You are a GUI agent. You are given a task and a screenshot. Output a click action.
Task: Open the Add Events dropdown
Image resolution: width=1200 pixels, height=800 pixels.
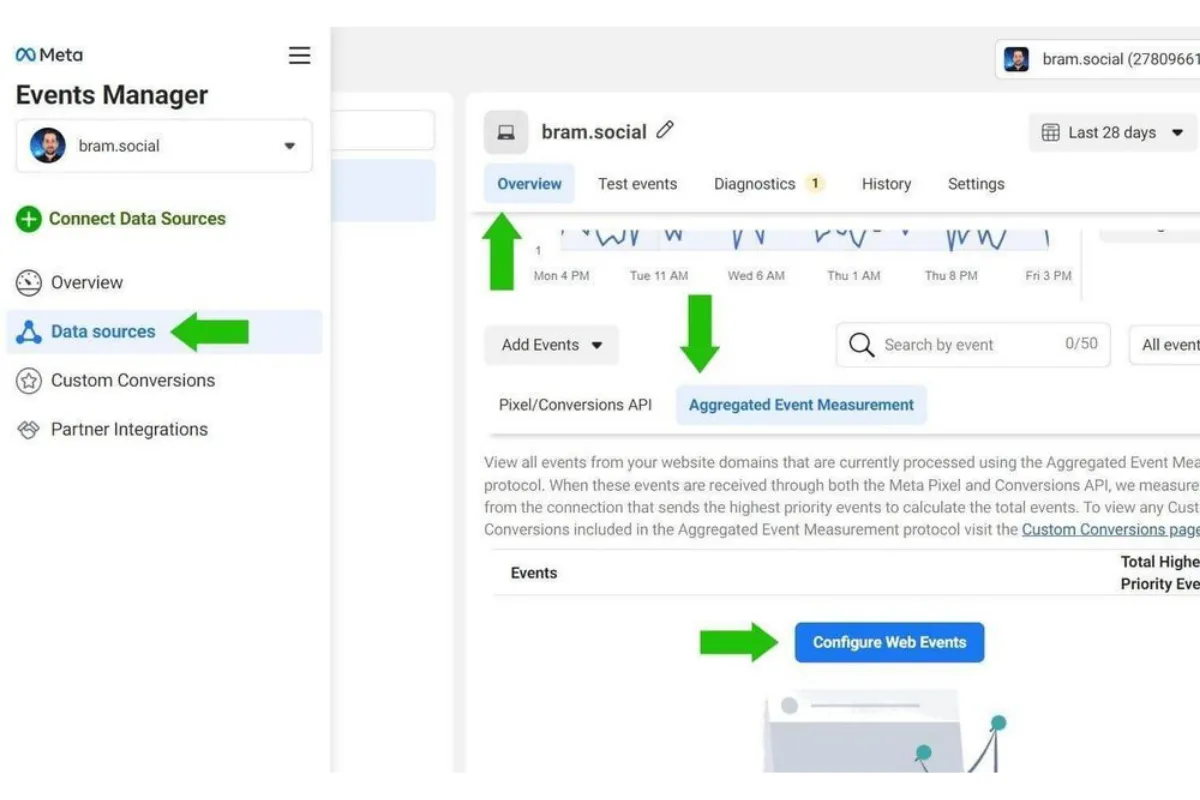[x=552, y=345]
